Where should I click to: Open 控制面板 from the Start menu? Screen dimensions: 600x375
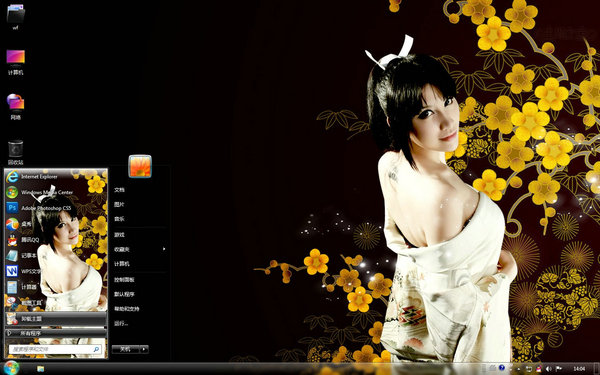(x=124, y=280)
